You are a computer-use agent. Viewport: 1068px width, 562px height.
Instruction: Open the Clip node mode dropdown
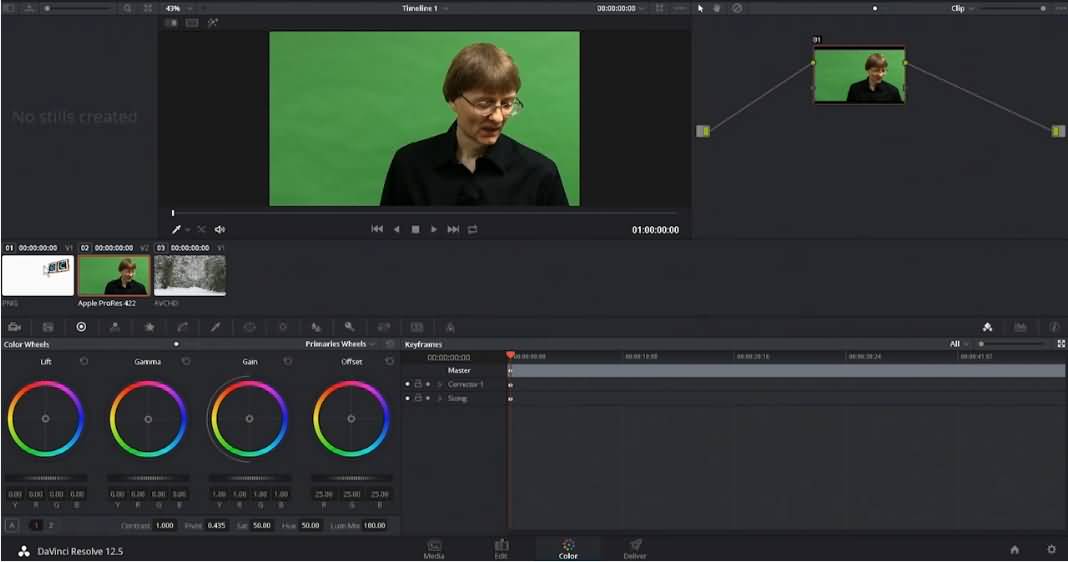(x=962, y=8)
